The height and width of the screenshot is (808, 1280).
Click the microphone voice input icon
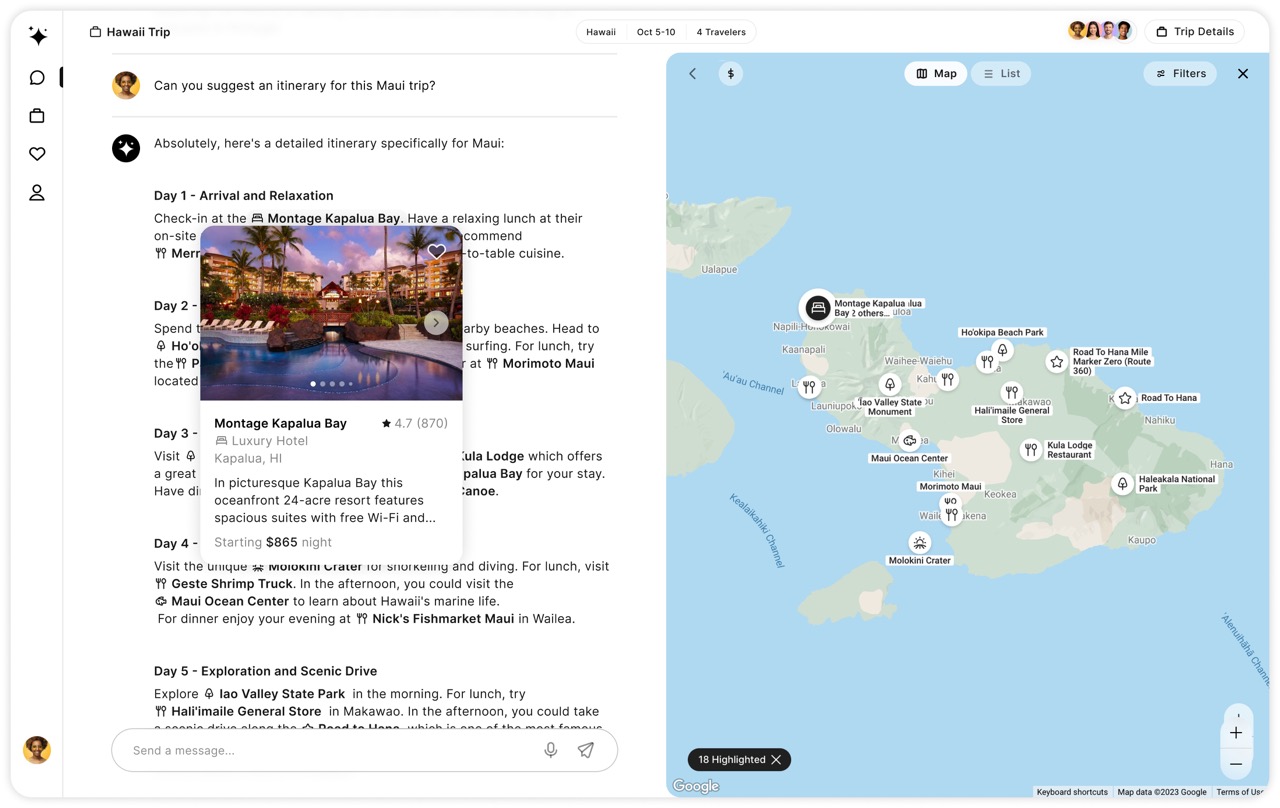tap(551, 750)
